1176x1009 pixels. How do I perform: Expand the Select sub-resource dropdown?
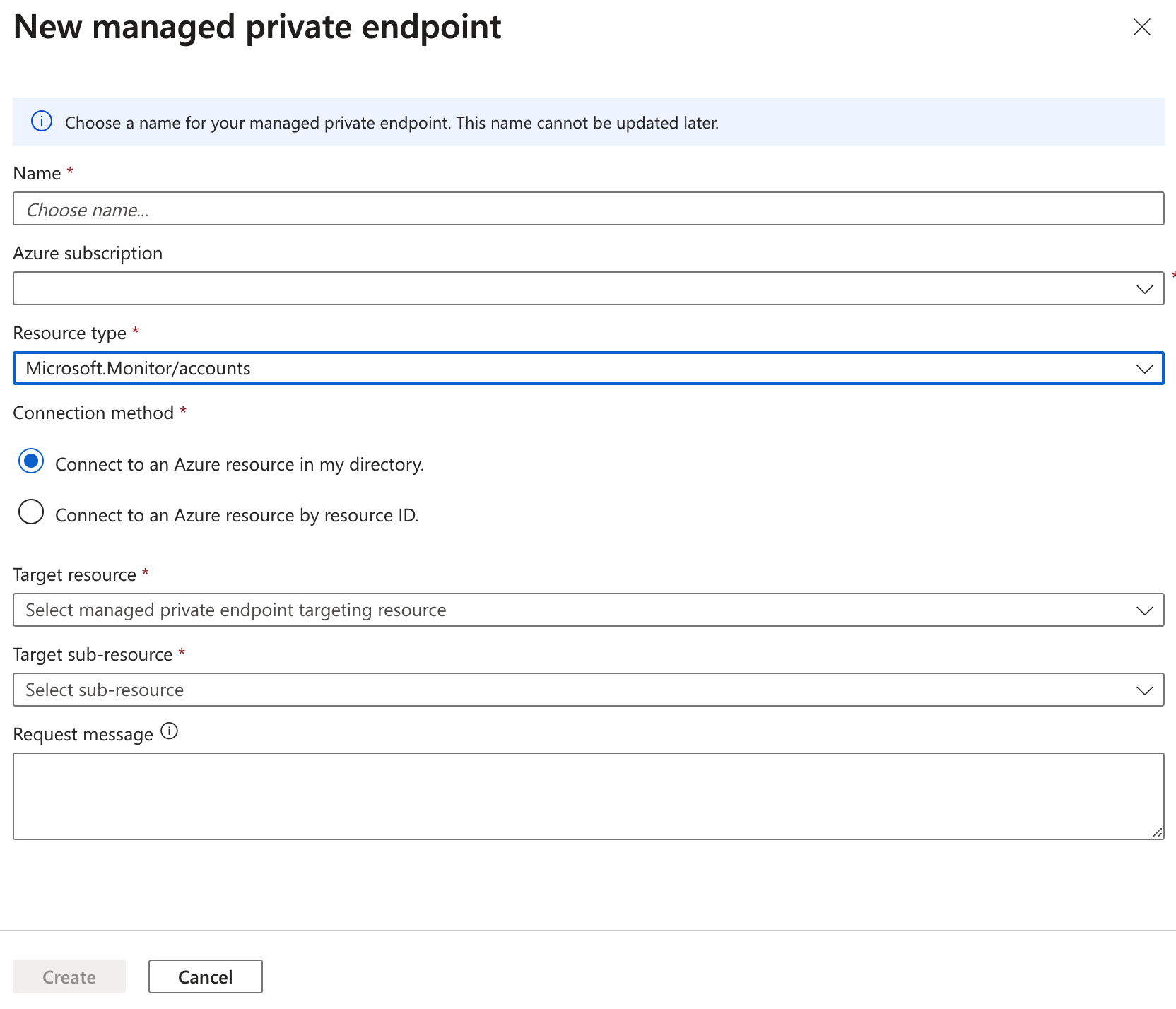[x=565, y=690]
